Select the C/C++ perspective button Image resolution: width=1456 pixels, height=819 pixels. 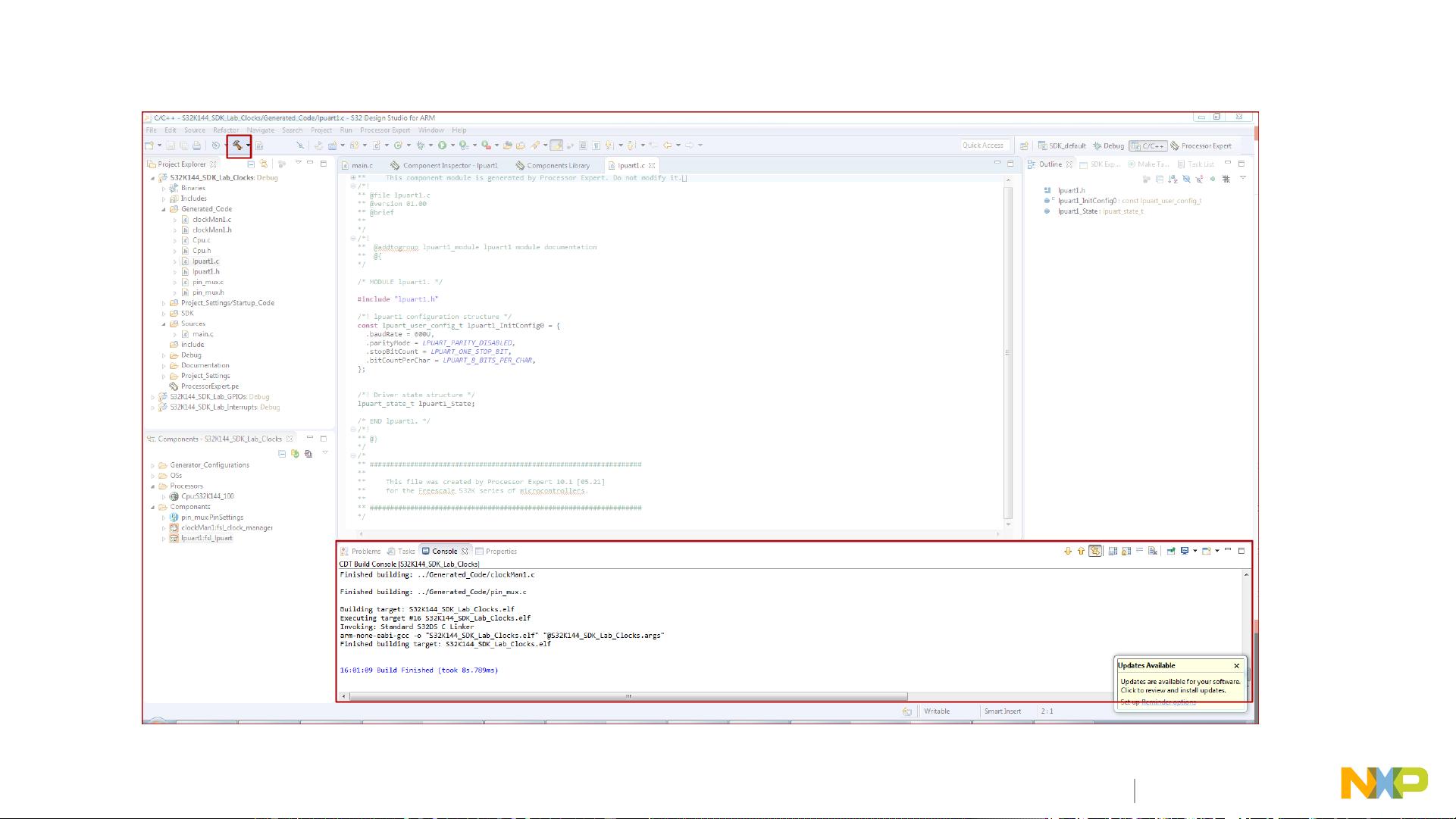[1148, 146]
